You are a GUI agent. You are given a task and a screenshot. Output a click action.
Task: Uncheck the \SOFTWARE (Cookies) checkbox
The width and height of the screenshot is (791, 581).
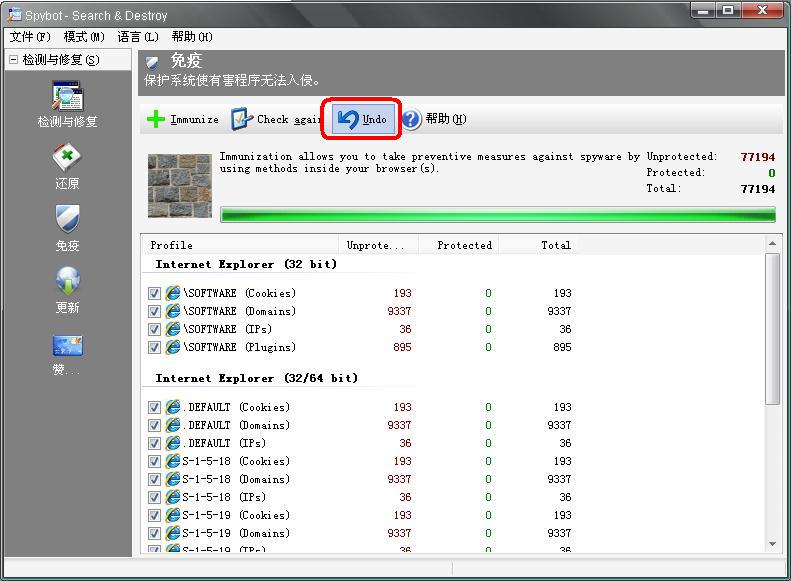click(154, 294)
